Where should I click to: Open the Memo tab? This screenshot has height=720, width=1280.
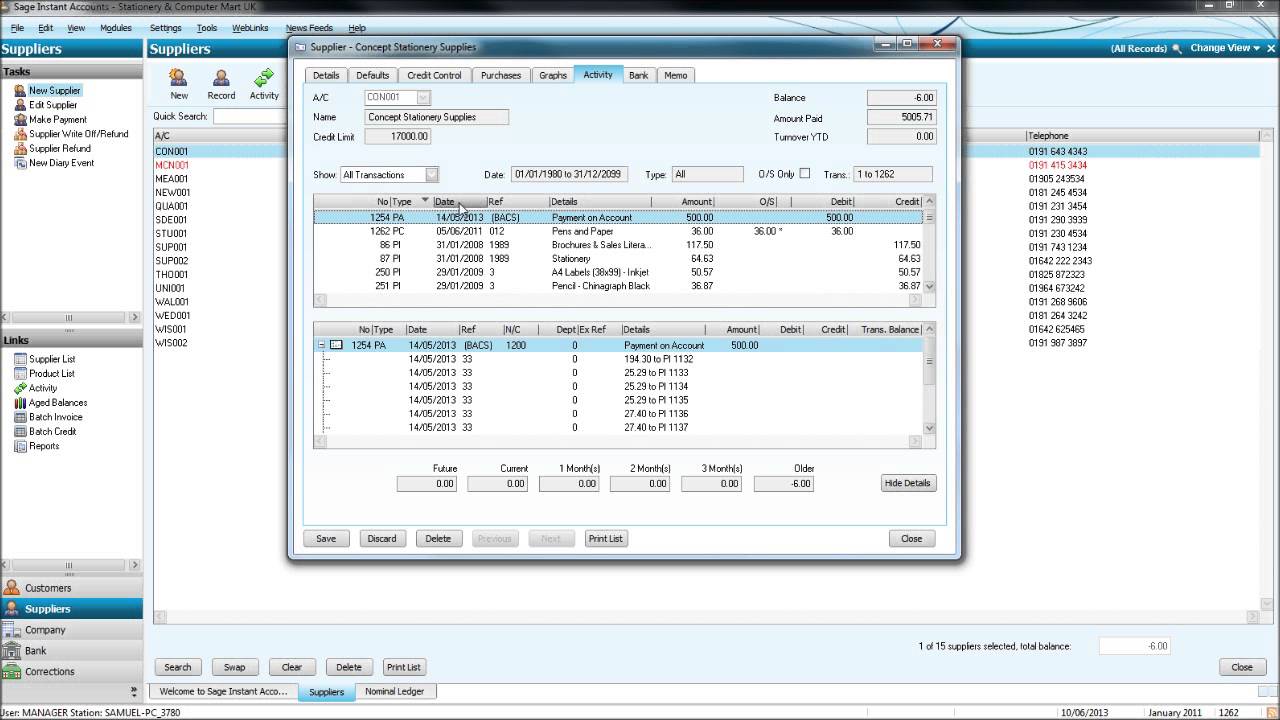(x=676, y=75)
